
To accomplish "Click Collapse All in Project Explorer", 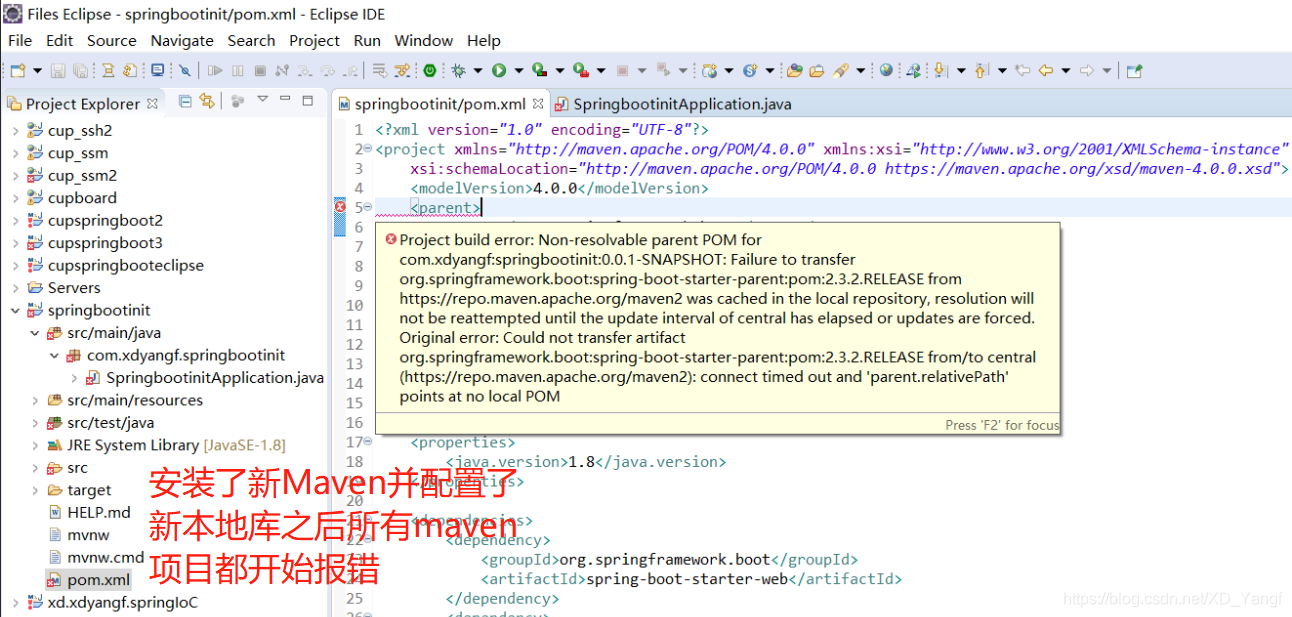I will [x=185, y=101].
